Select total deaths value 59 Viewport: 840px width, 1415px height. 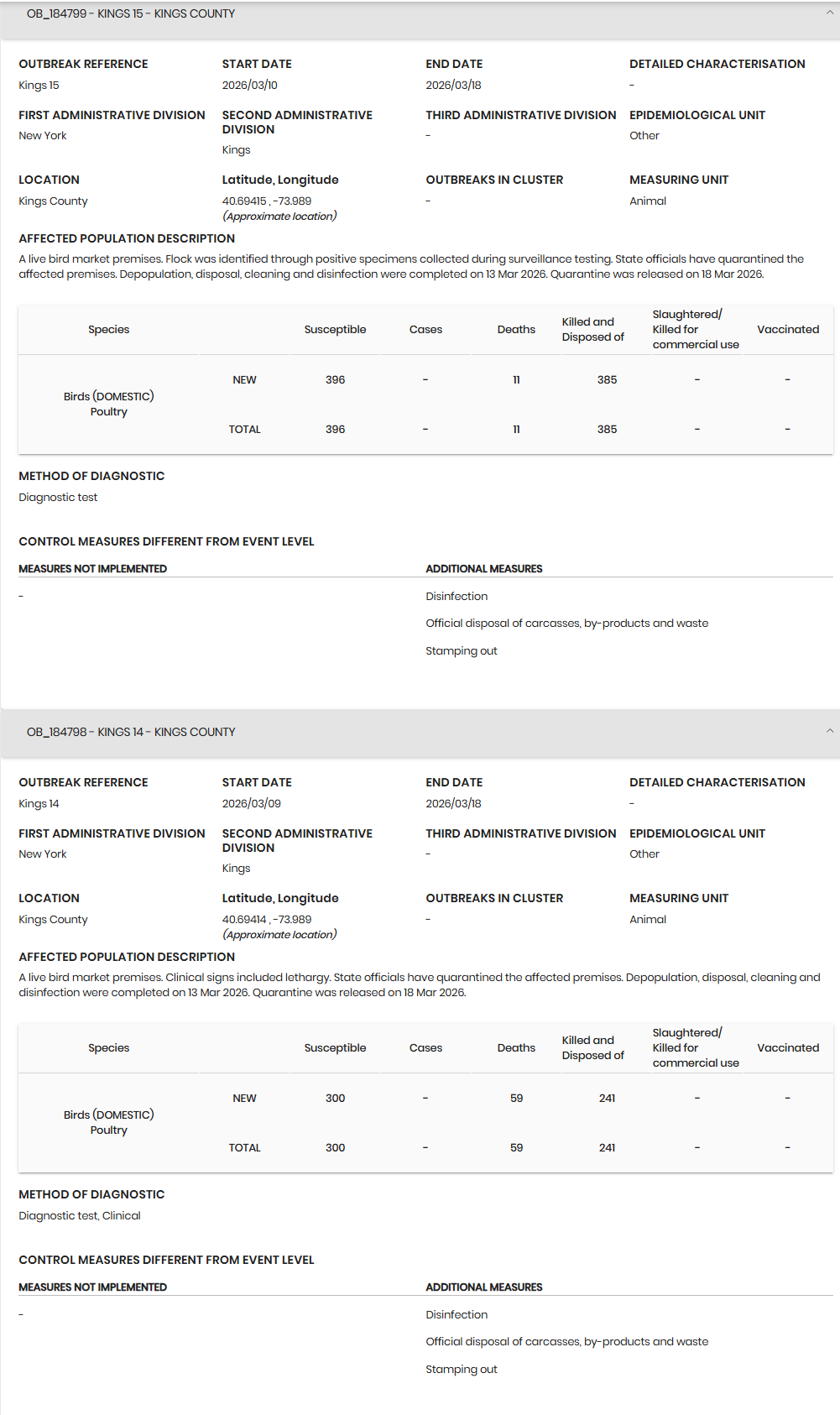click(516, 1147)
